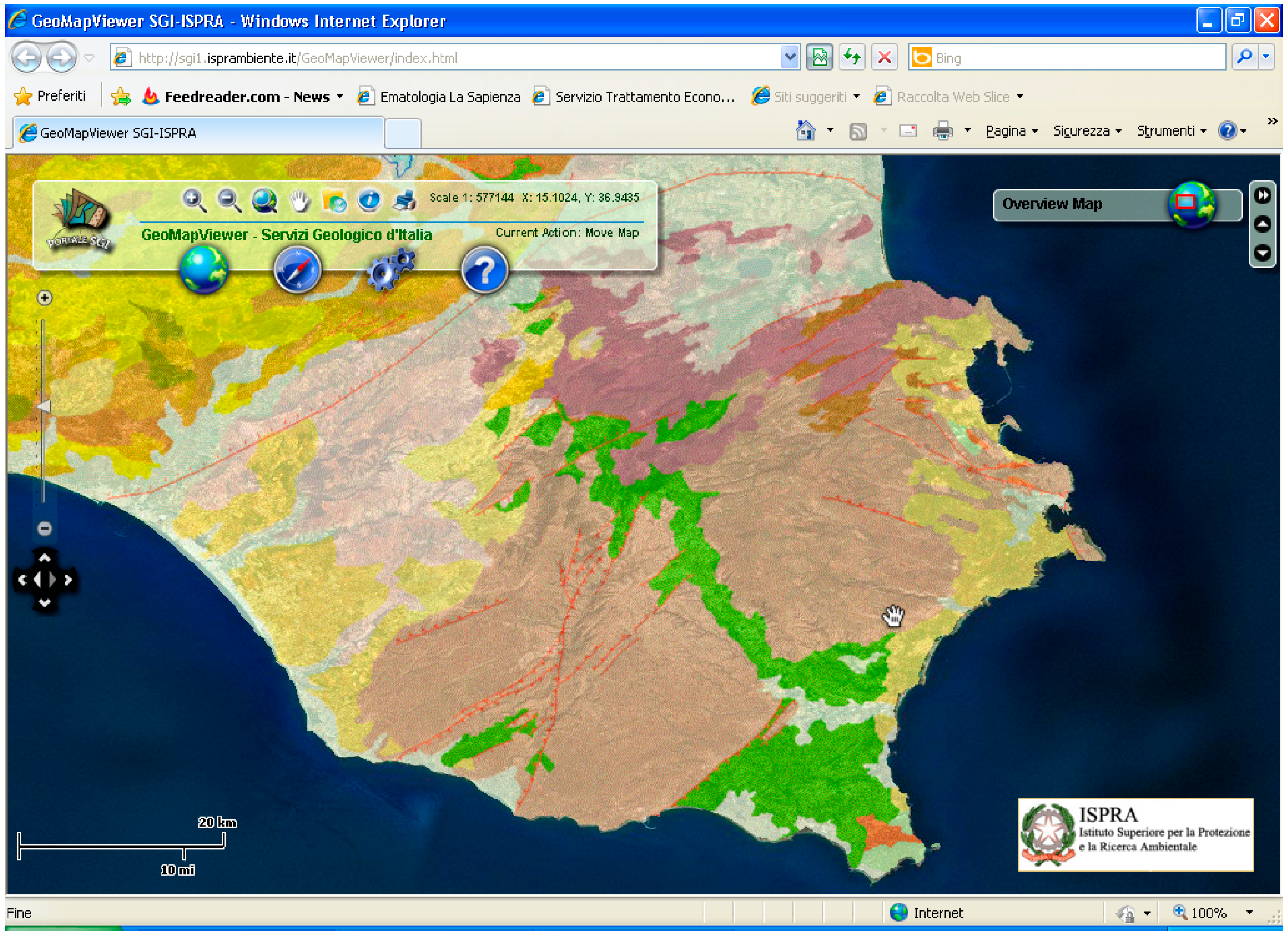Click the zoom slider handle on the map
1288x935 pixels.
click(x=44, y=406)
